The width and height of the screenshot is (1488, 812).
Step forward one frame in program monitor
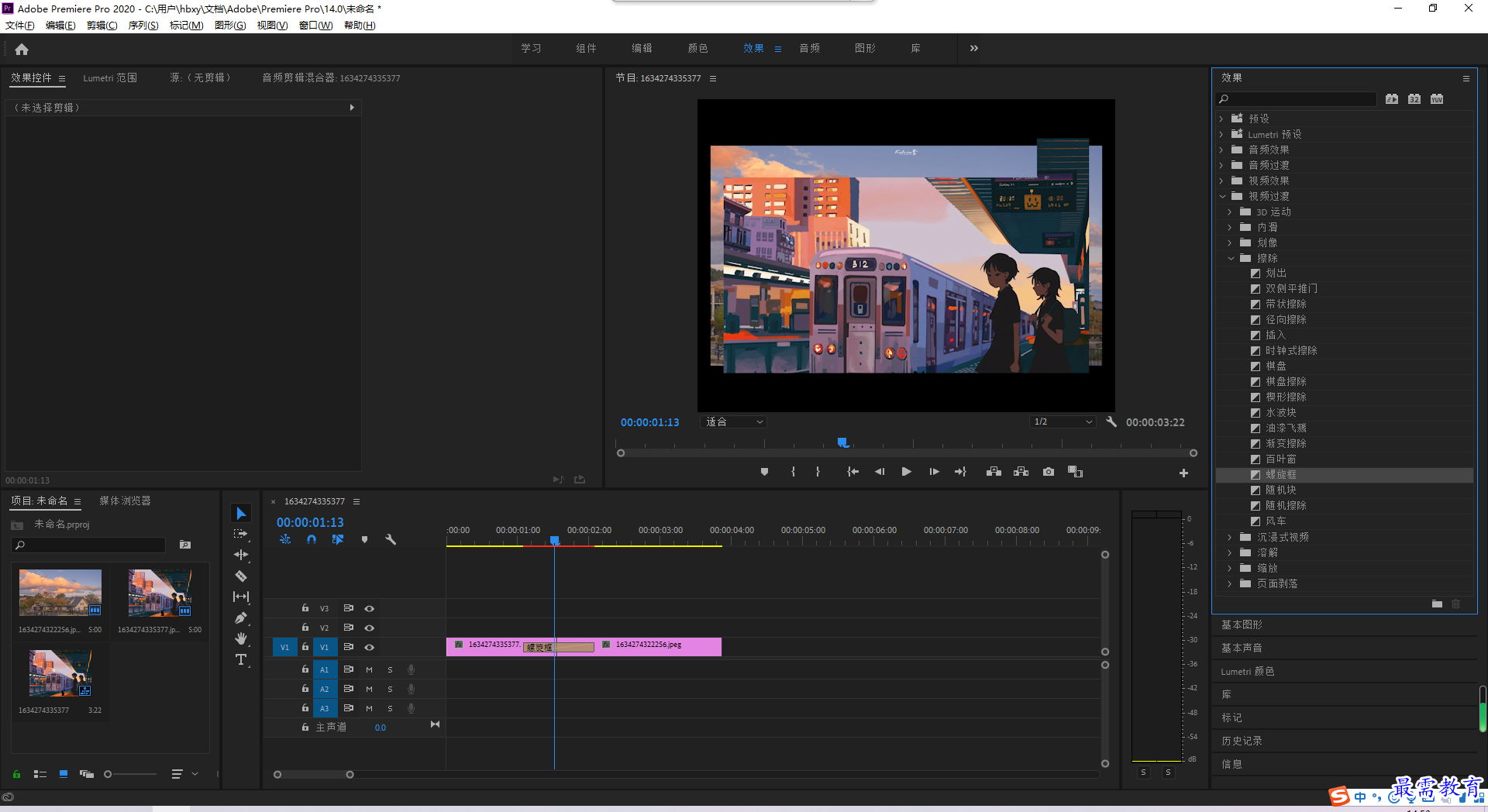(x=934, y=472)
